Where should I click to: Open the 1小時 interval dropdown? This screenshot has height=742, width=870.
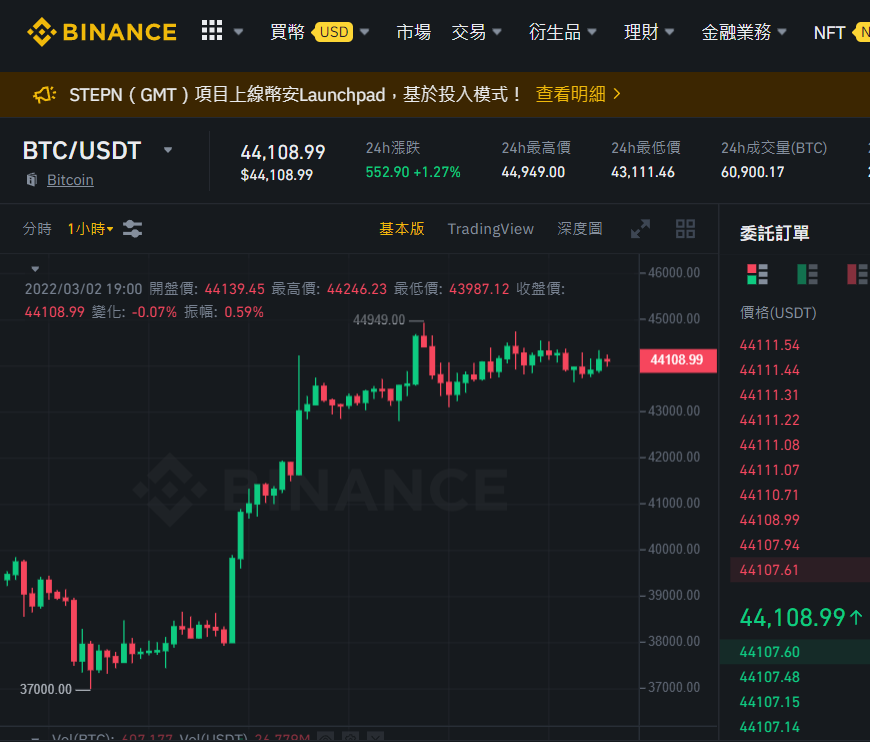click(x=90, y=229)
